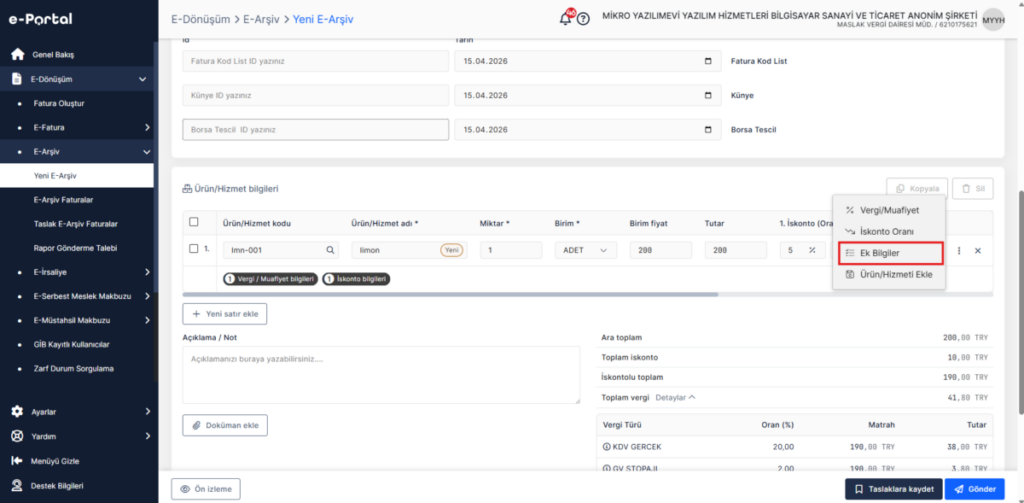The height and width of the screenshot is (503, 1024).
Task: Collapse the E-Arşiv submenu
Action: click(x=146, y=152)
